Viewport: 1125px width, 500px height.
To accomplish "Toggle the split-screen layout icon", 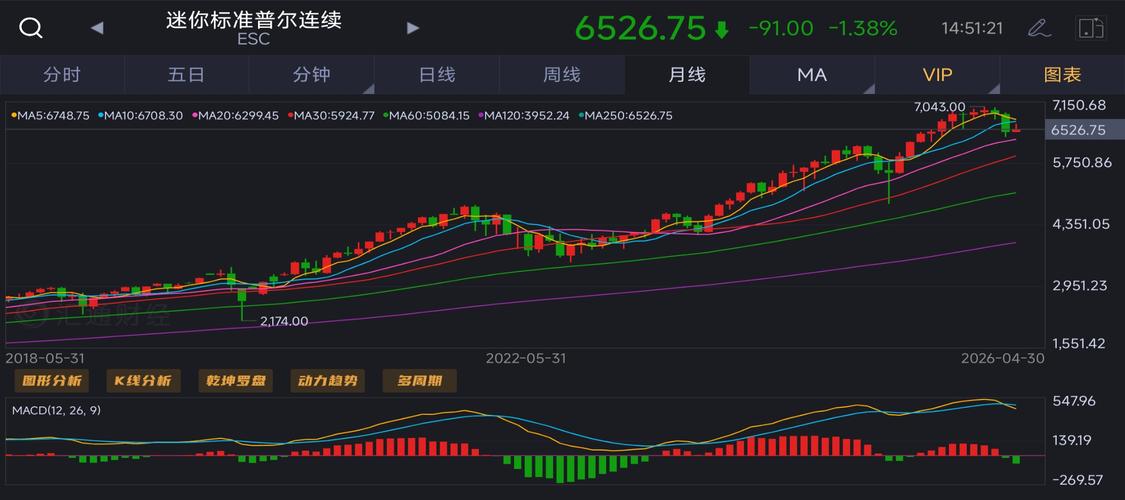I will click(x=1091, y=28).
